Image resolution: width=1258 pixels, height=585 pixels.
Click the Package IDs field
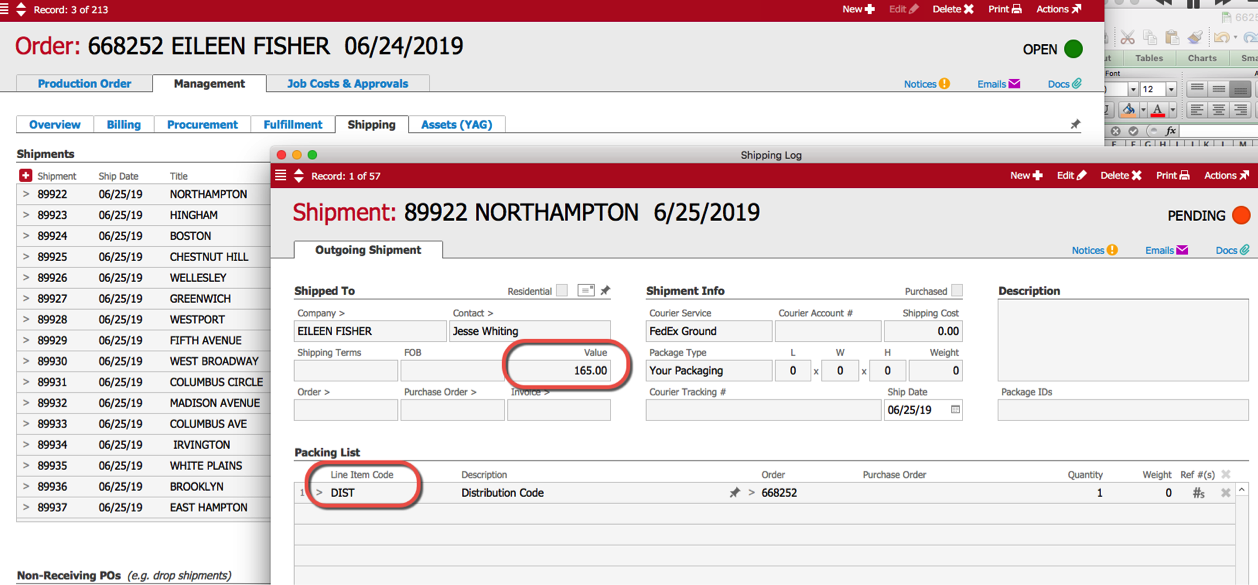(1124, 410)
